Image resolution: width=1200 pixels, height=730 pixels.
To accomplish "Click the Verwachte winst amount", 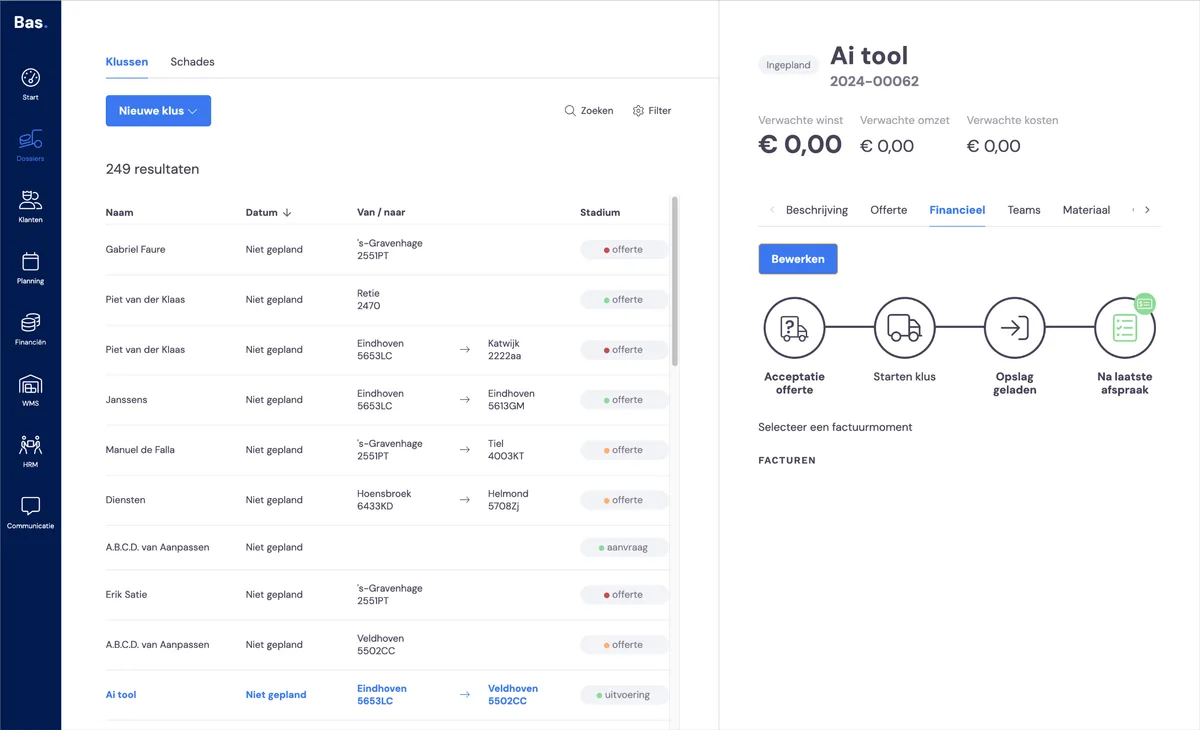I will [x=800, y=144].
